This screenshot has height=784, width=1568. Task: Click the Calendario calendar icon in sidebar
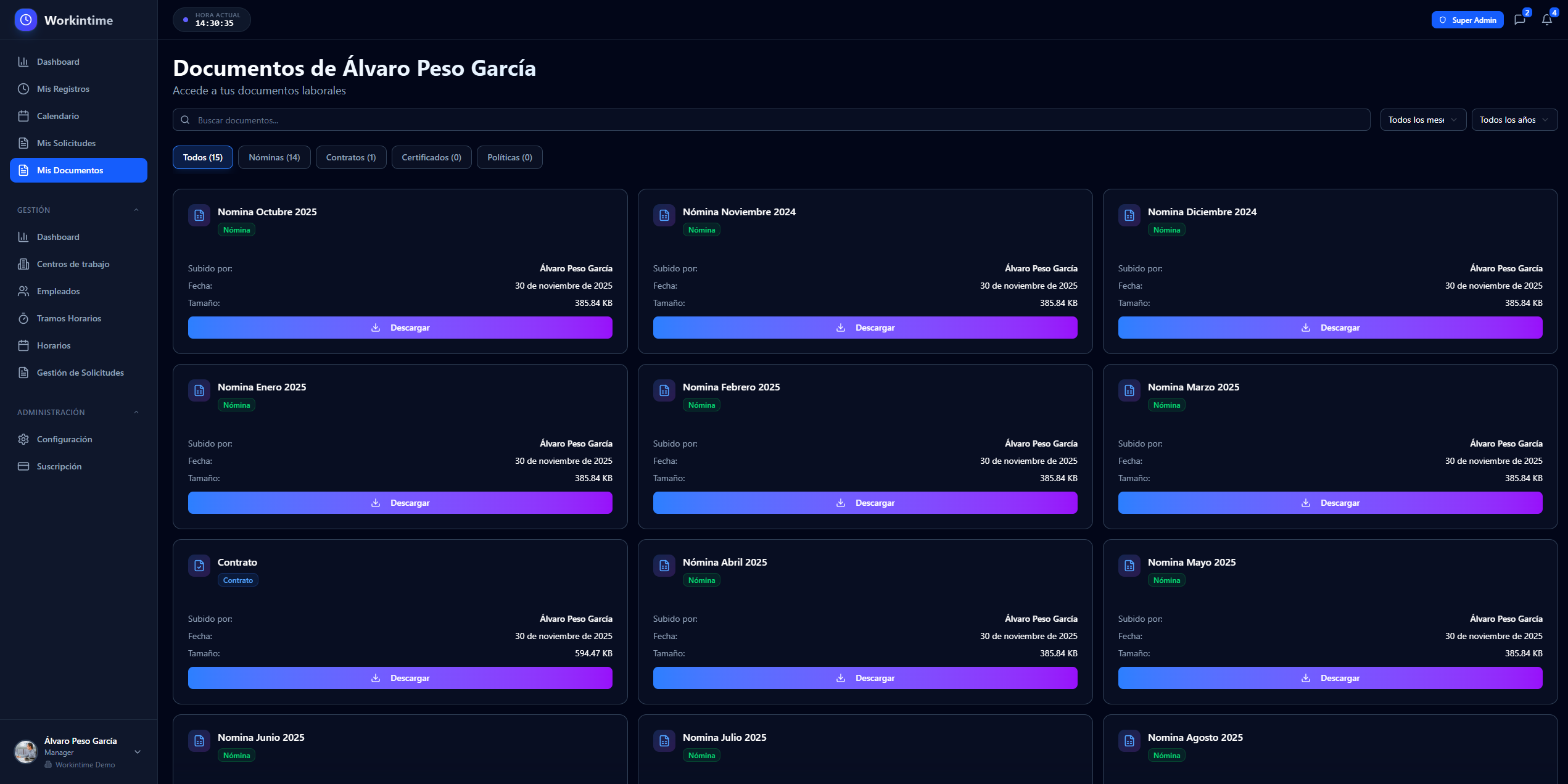[23, 116]
